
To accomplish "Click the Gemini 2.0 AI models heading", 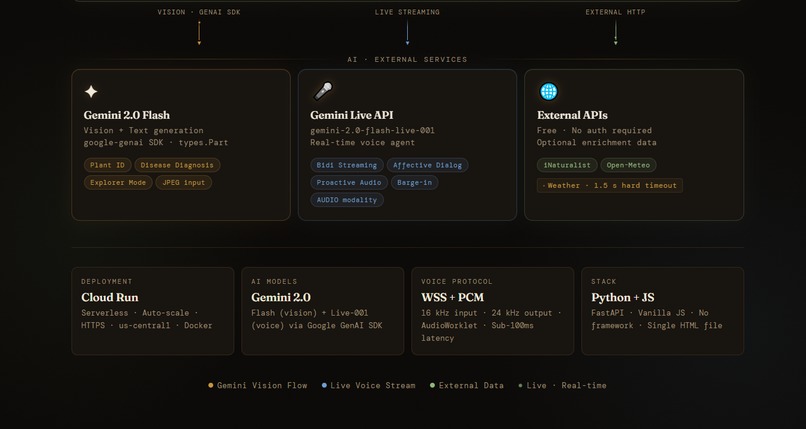I will pyautogui.click(x=281, y=297).
